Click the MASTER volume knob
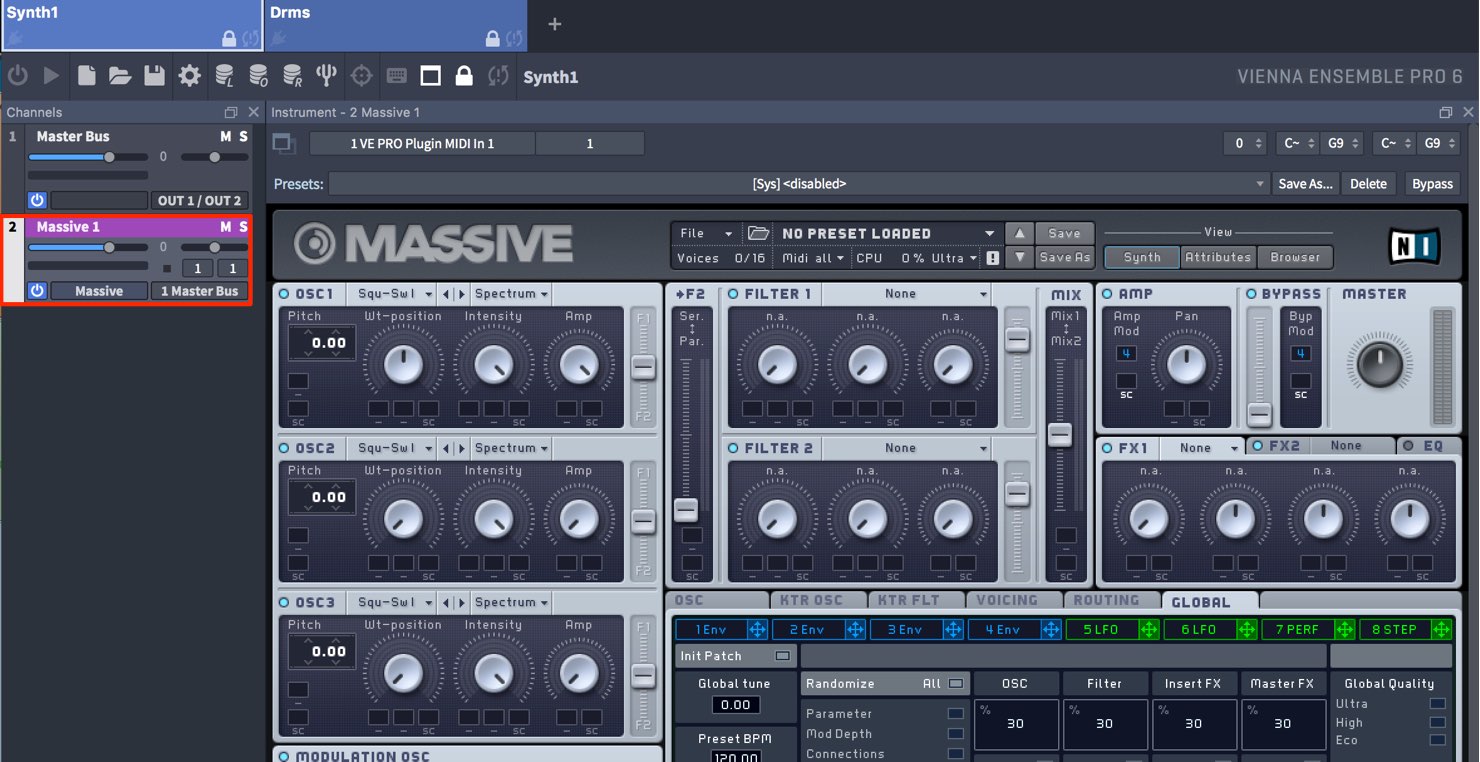The image size is (1480, 762). pyautogui.click(x=1378, y=364)
